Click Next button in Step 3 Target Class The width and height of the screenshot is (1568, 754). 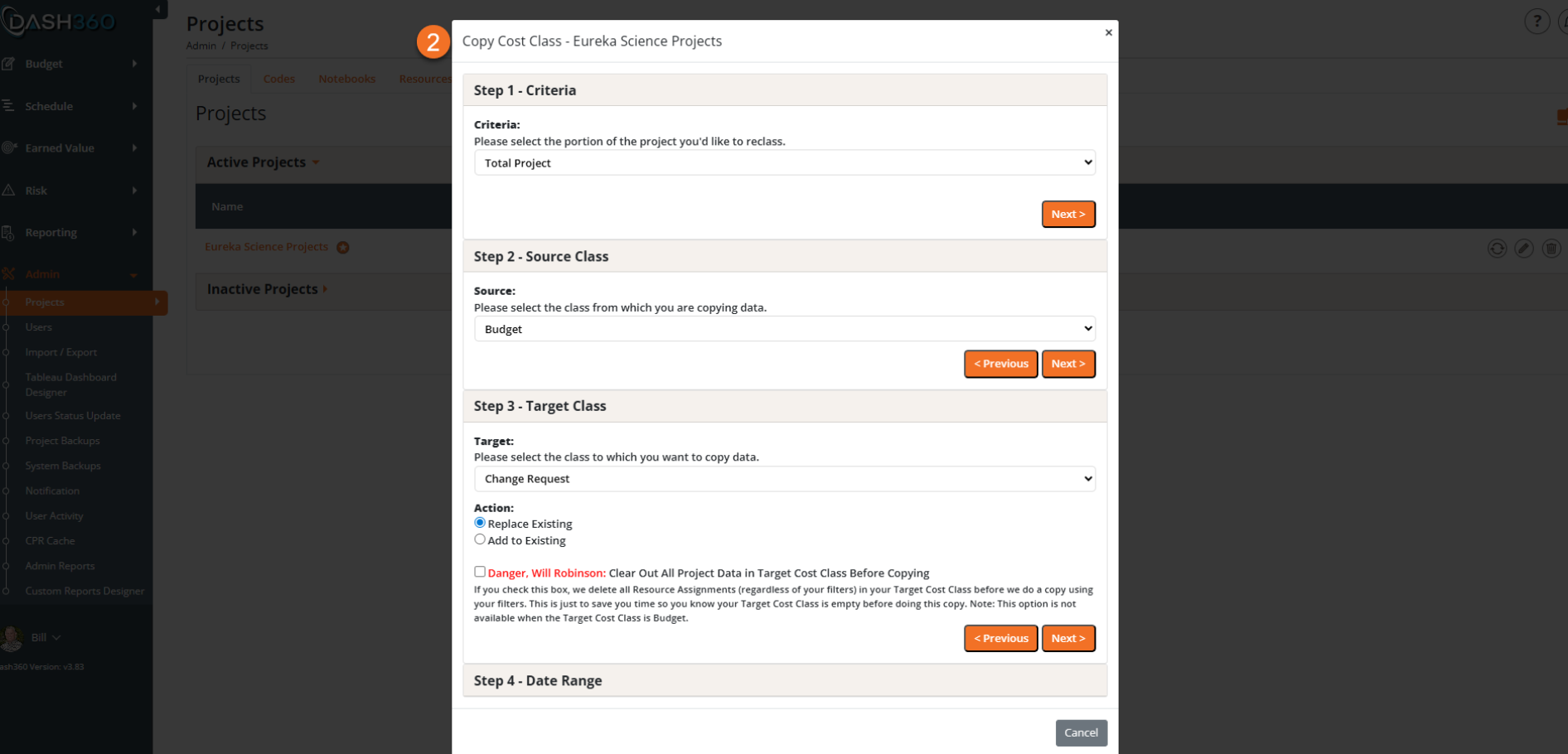(1068, 638)
